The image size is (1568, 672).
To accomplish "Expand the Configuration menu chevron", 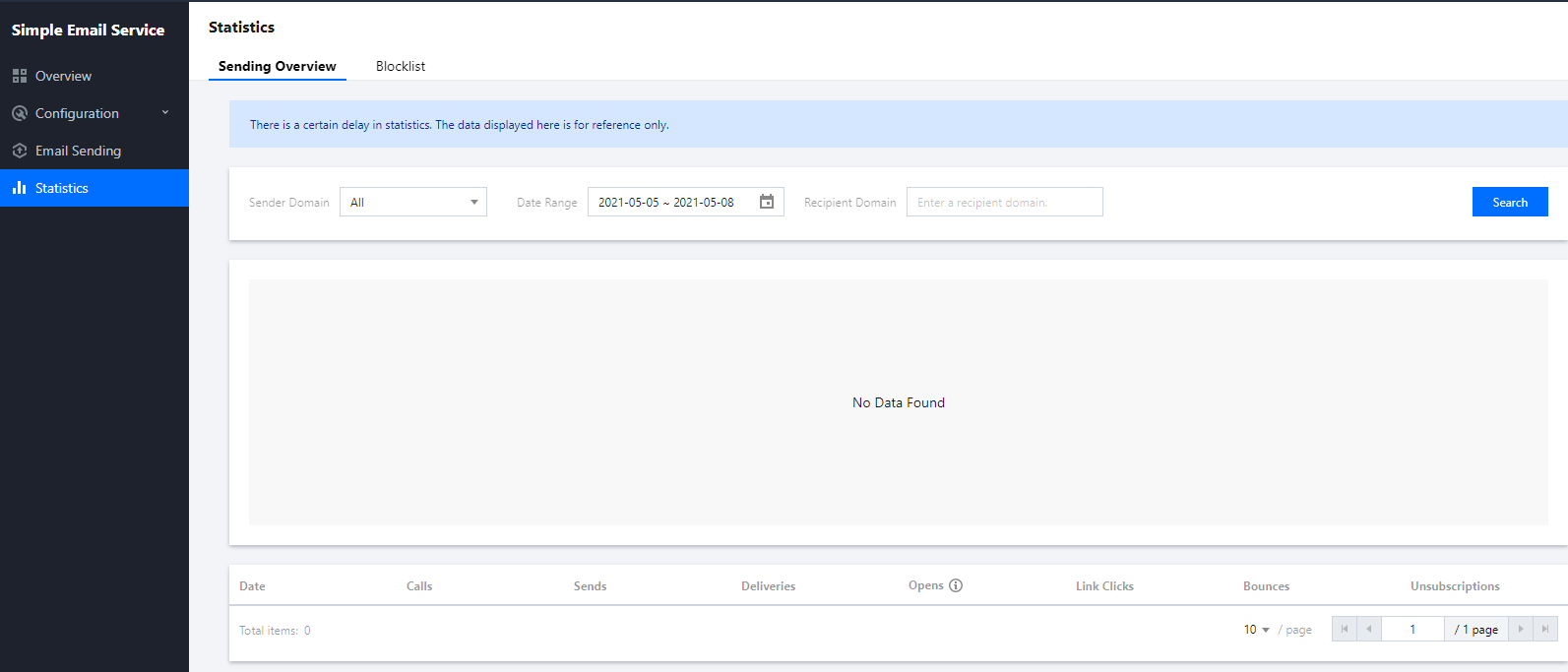I will click(x=165, y=113).
